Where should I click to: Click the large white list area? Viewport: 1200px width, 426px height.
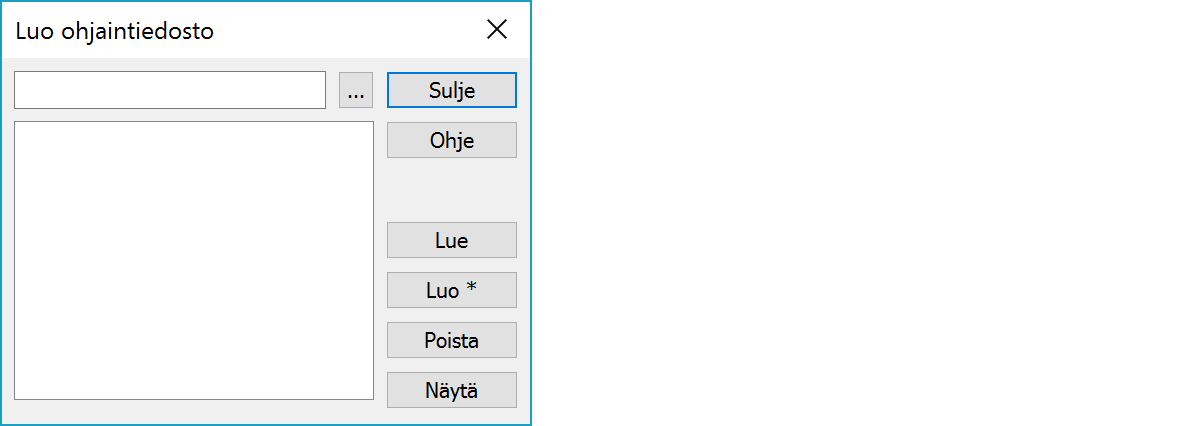[x=194, y=260]
